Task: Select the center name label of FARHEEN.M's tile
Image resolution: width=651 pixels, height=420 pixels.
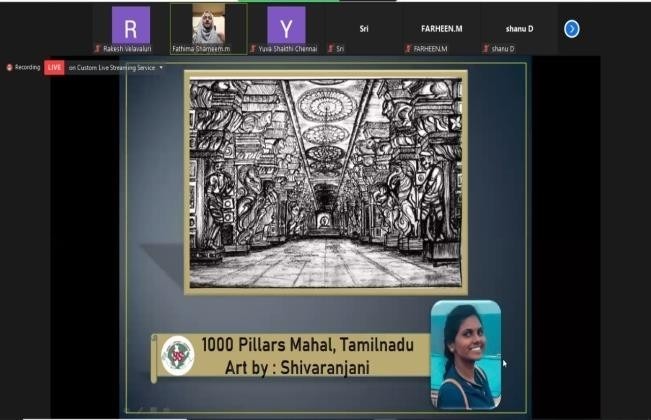Action: (442, 29)
